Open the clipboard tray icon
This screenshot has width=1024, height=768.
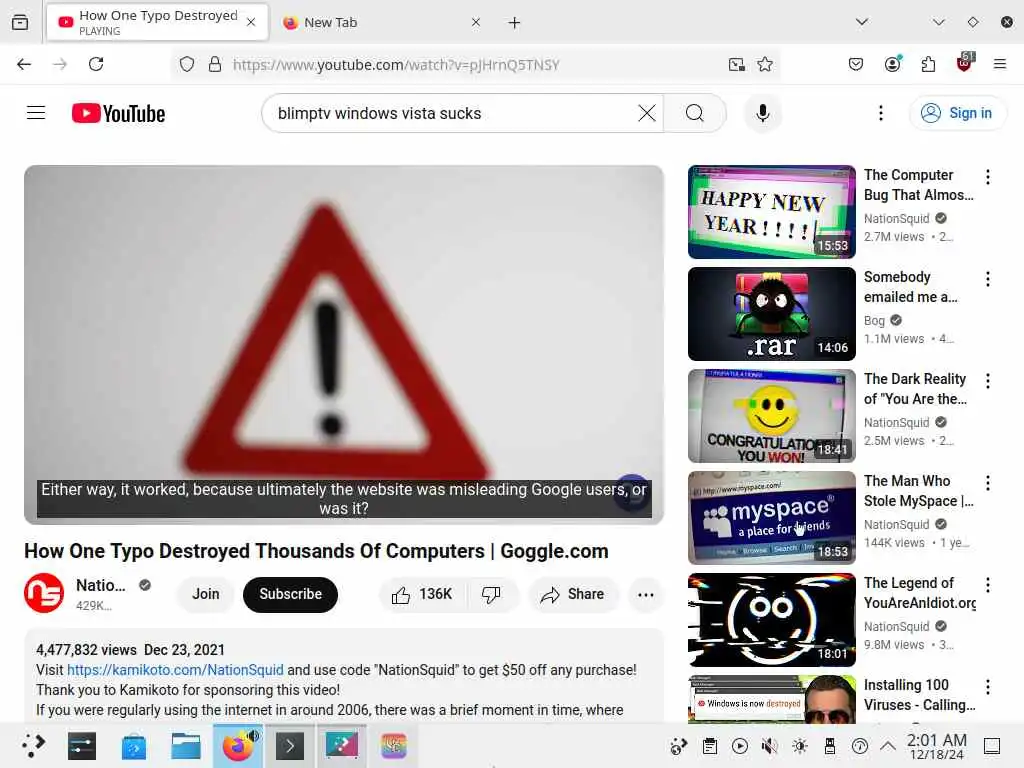point(710,746)
